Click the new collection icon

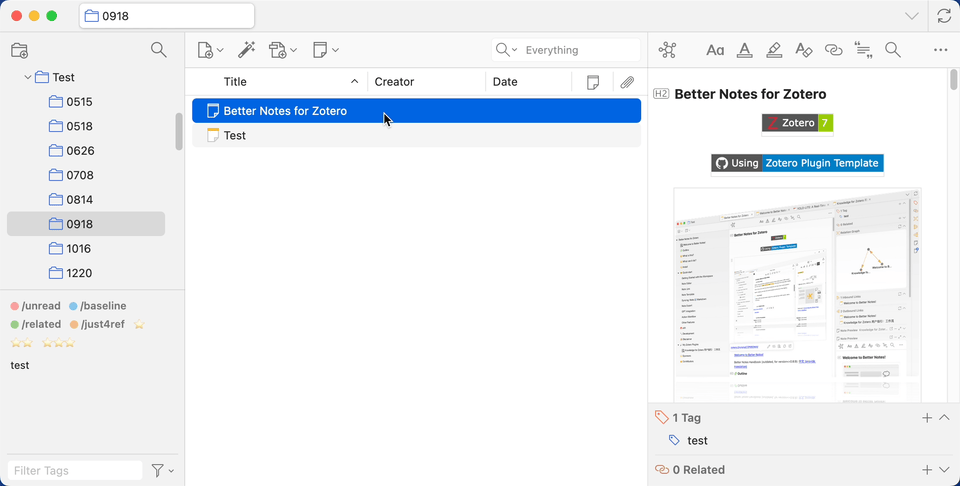tap(20, 50)
